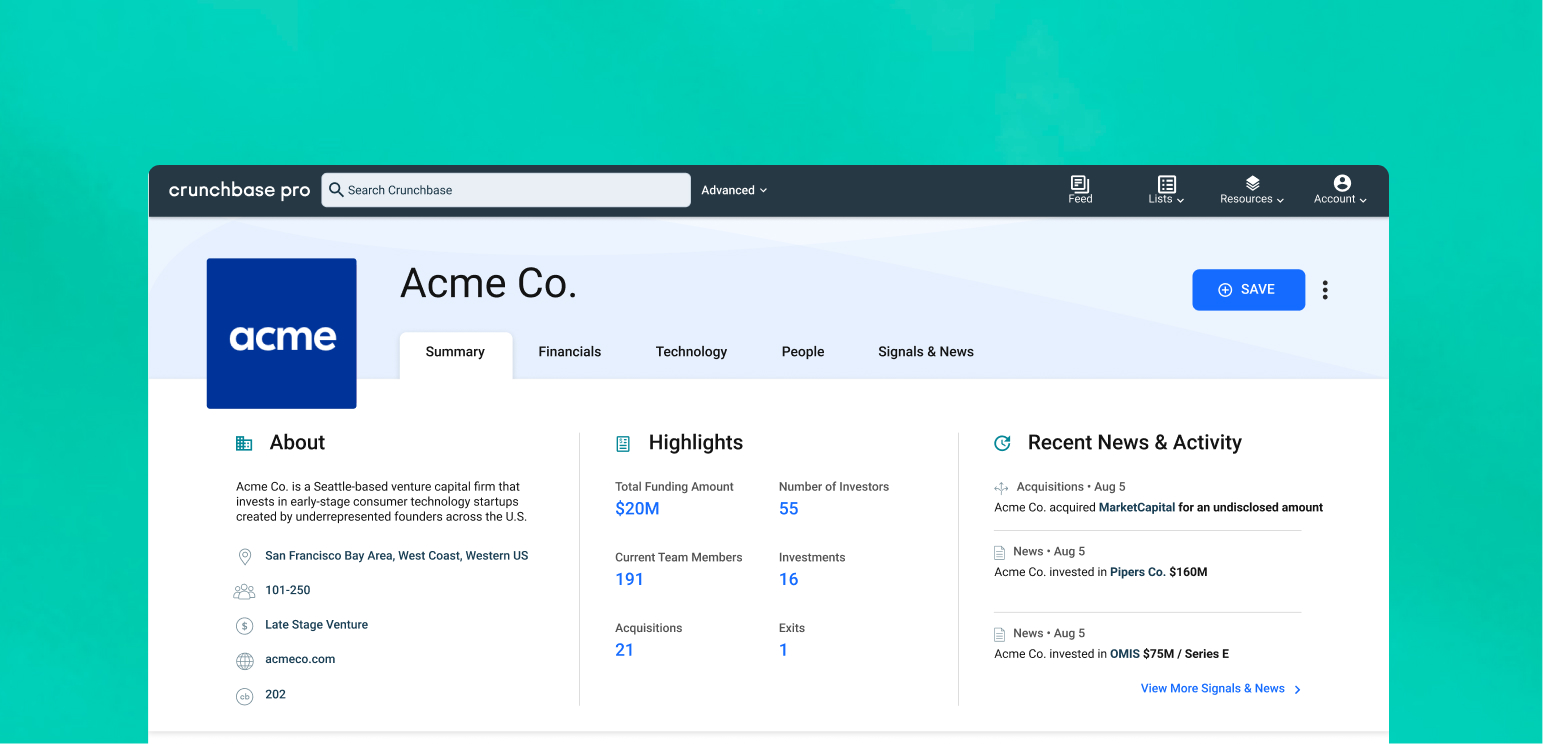Expand the Account dropdown chevron

pyautogui.click(x=1362, y=200)
